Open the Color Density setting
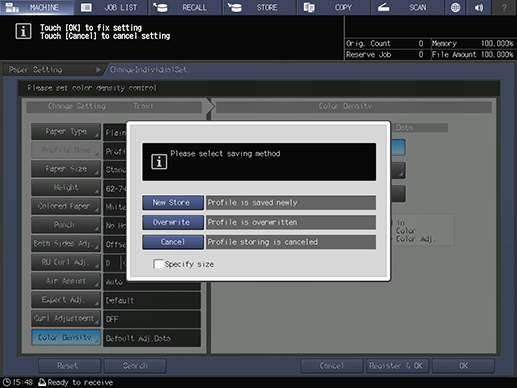This screenshot has width=517, height=388. 66,337
